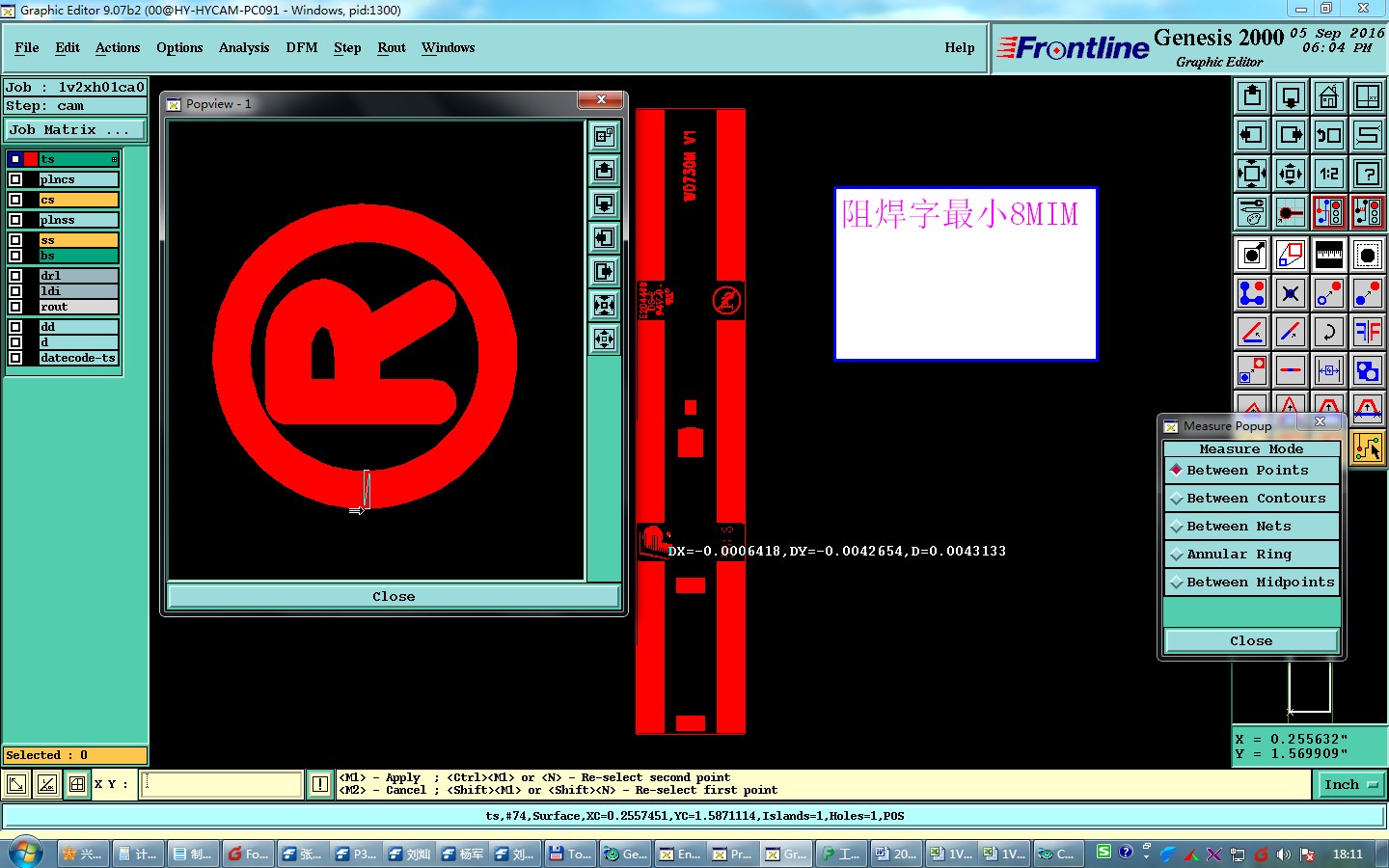Click the home view icon

point(1329,96)
